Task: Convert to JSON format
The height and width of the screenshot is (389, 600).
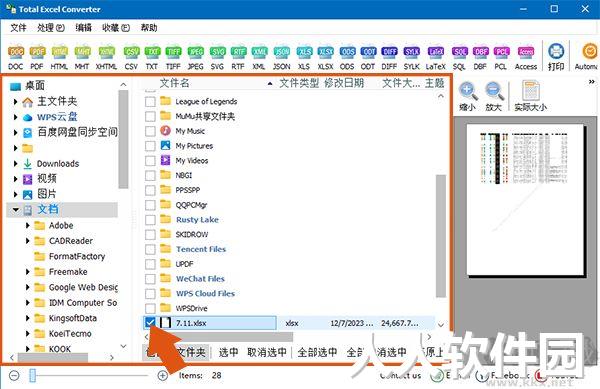Action: (282, 57)
